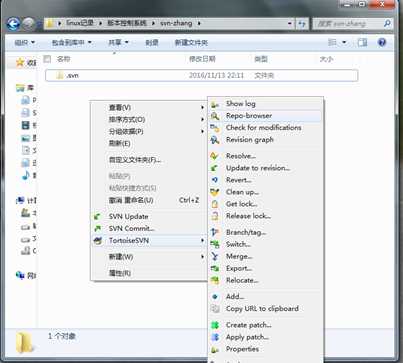
Task: Click the Switch icon
Action: pos(215,244)
